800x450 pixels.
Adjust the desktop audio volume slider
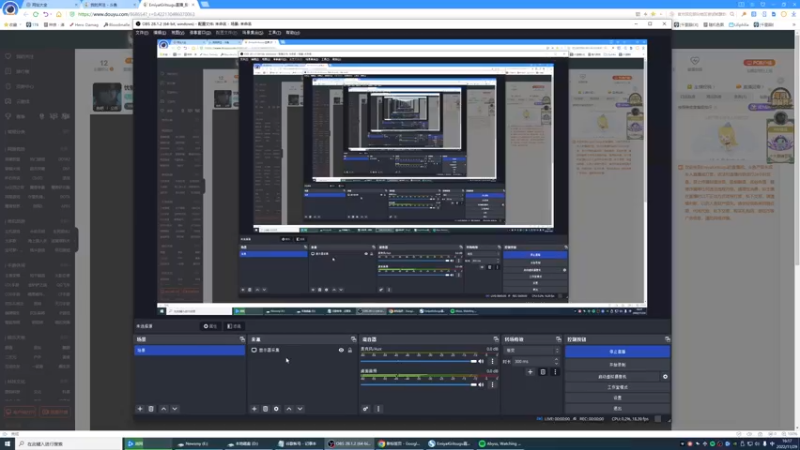[418, 384]
